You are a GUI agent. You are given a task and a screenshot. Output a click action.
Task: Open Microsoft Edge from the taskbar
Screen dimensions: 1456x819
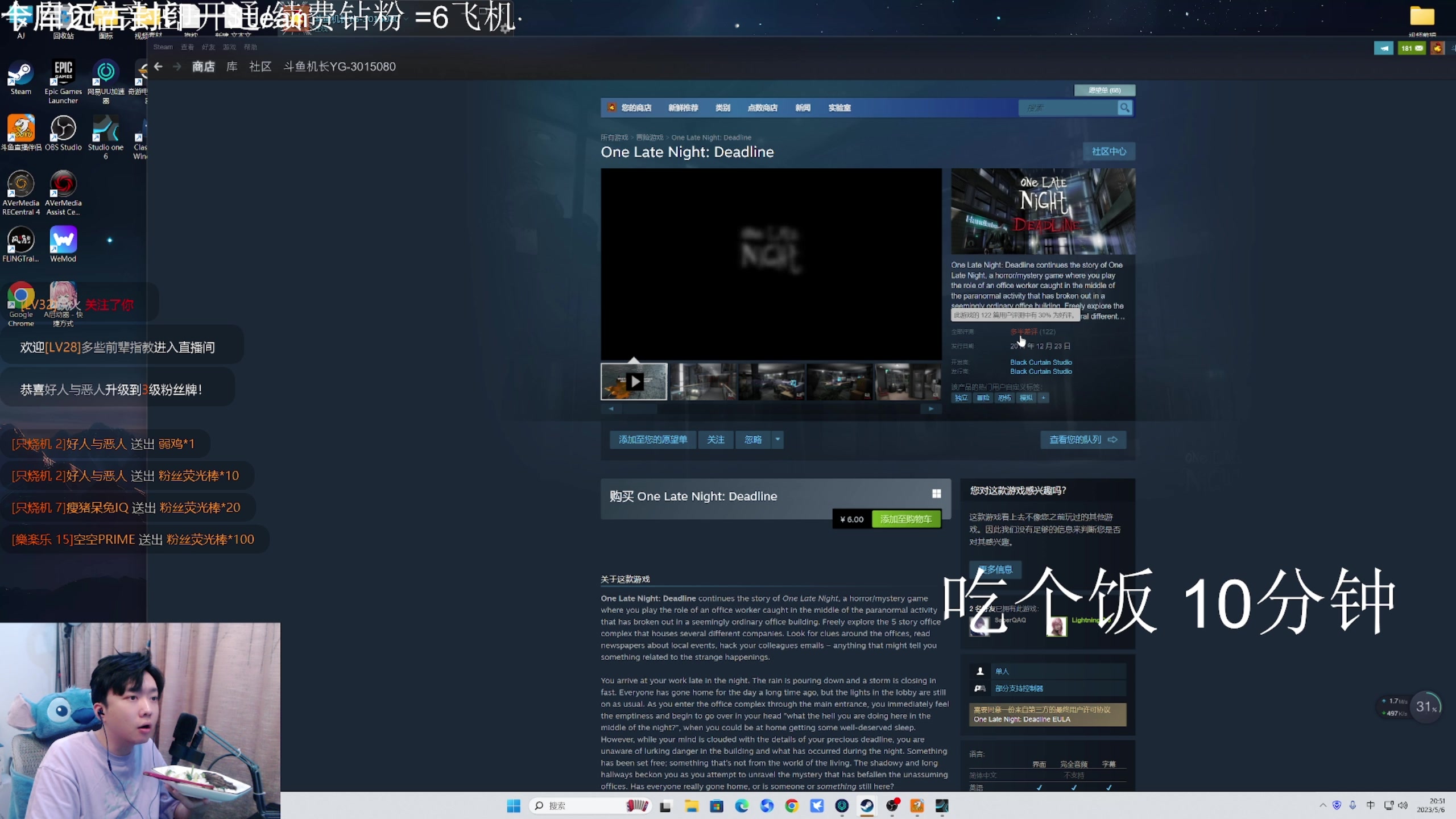[x=742, y=806]
